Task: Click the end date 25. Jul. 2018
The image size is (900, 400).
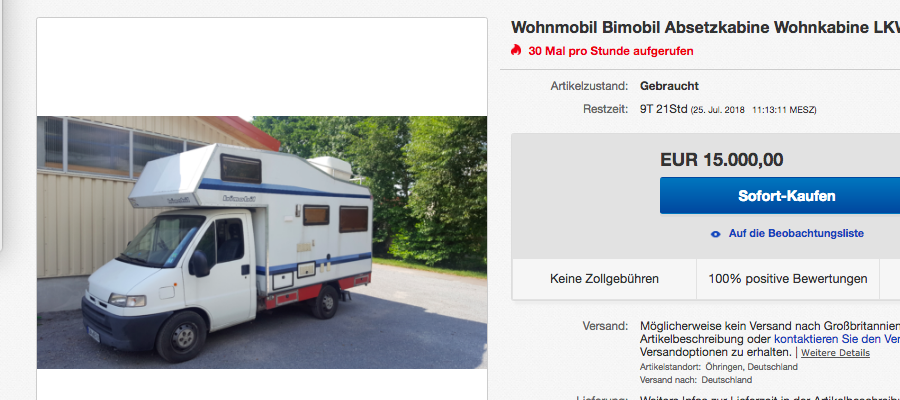Action: click(719, 110)
